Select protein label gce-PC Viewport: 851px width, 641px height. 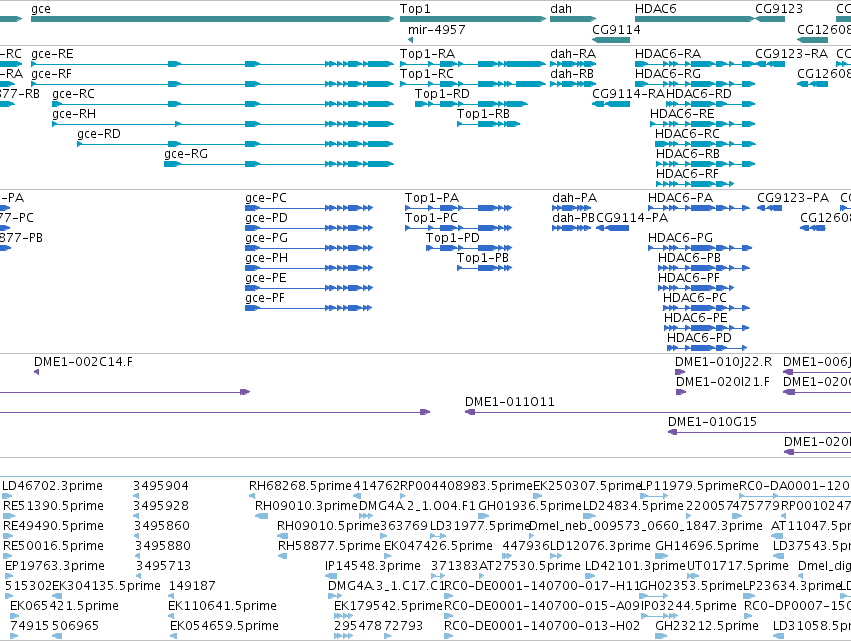(266, 198)
